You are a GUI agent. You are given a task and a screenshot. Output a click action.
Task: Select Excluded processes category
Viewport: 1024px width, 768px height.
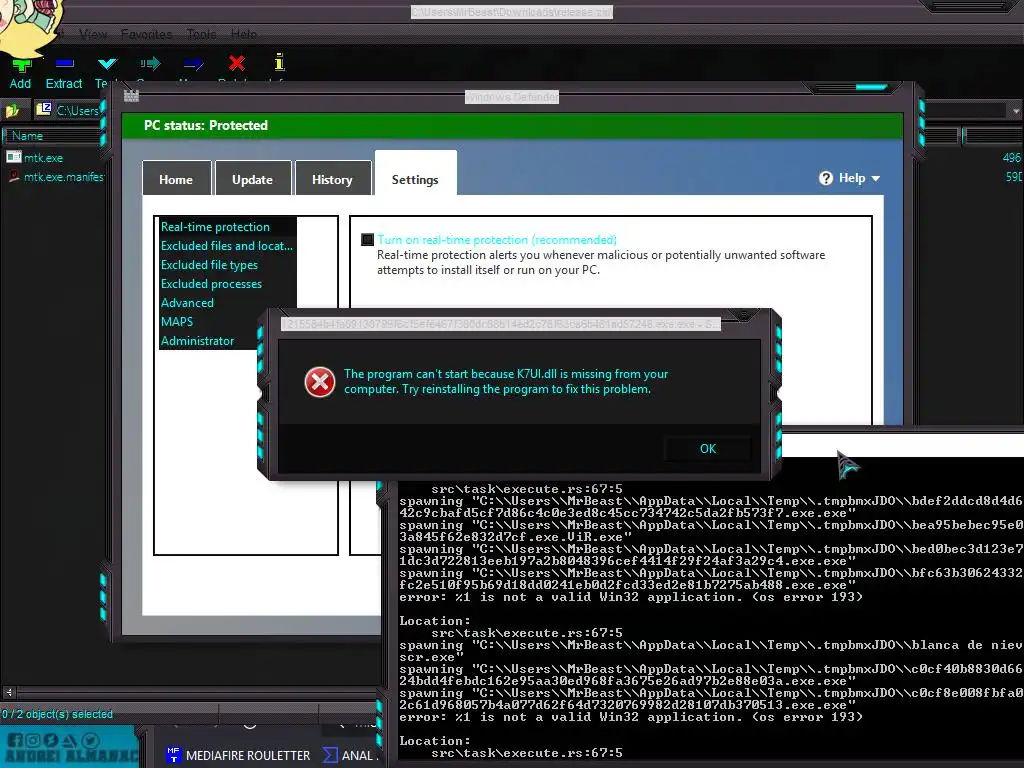coord(228,283)
